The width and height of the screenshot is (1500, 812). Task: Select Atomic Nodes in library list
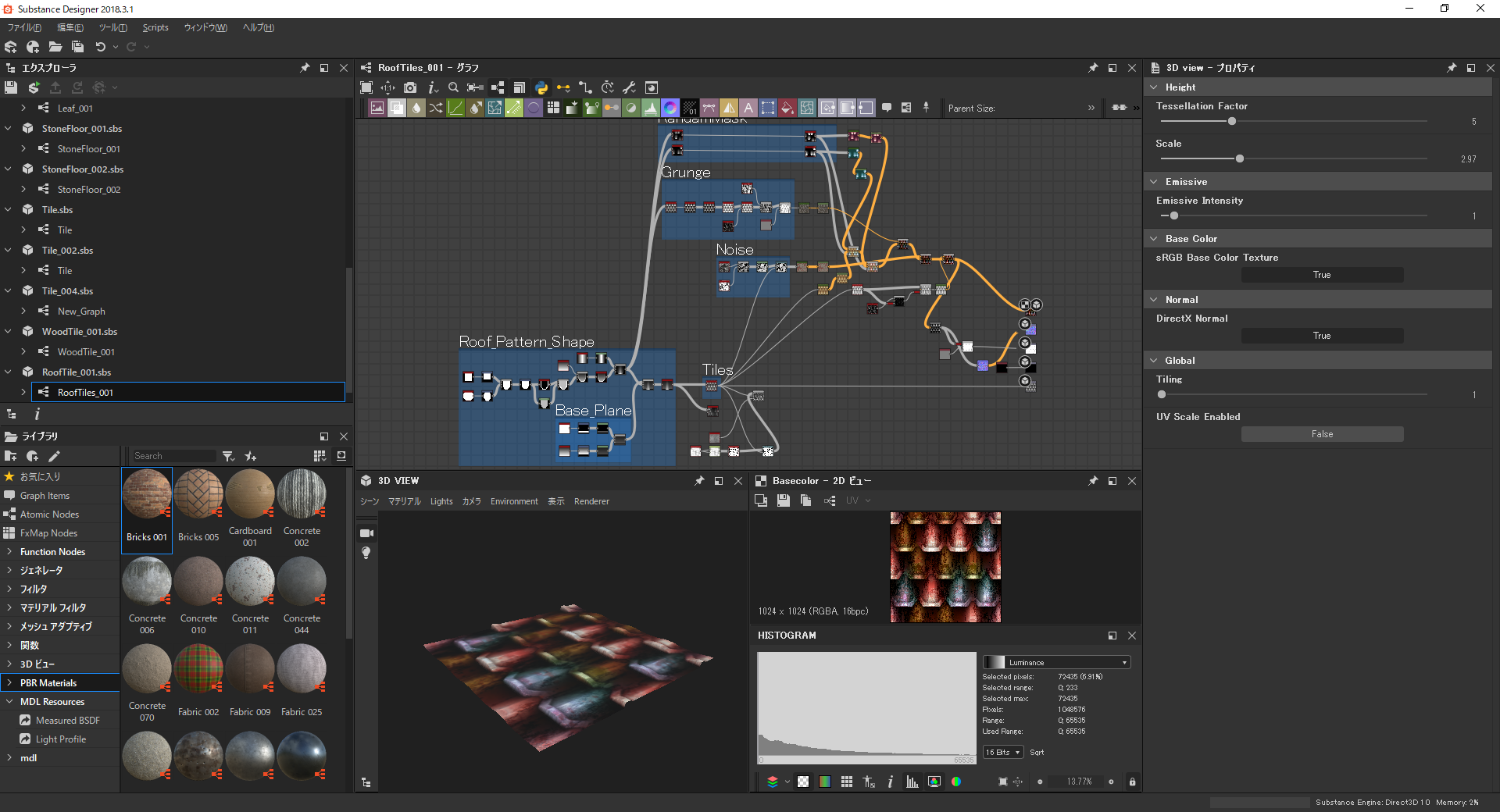49,515
